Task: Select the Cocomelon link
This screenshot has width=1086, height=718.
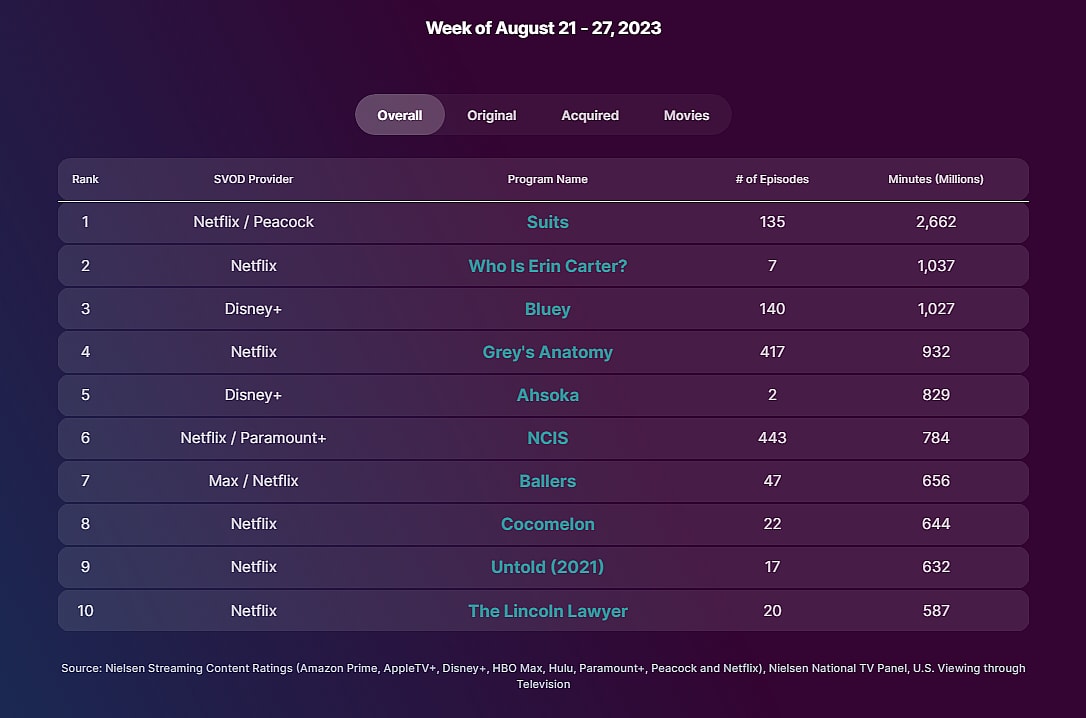Action: 547,524
